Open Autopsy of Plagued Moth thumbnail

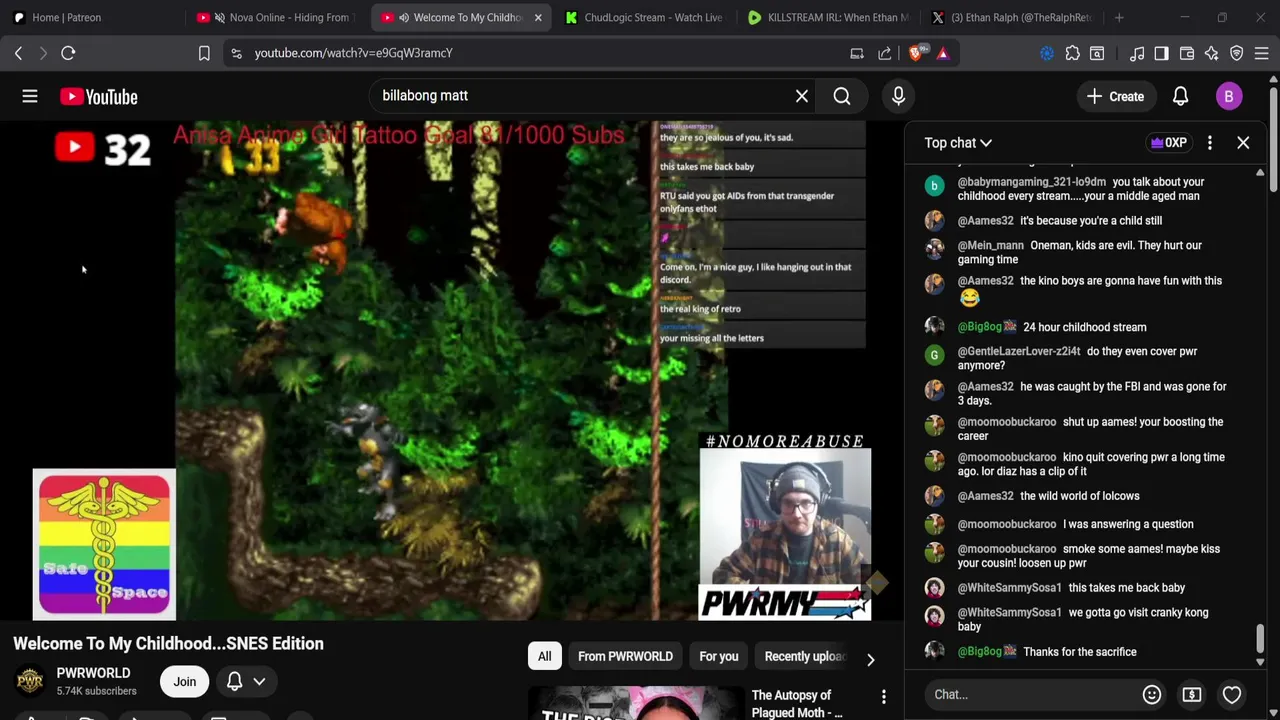coord(635,704)
